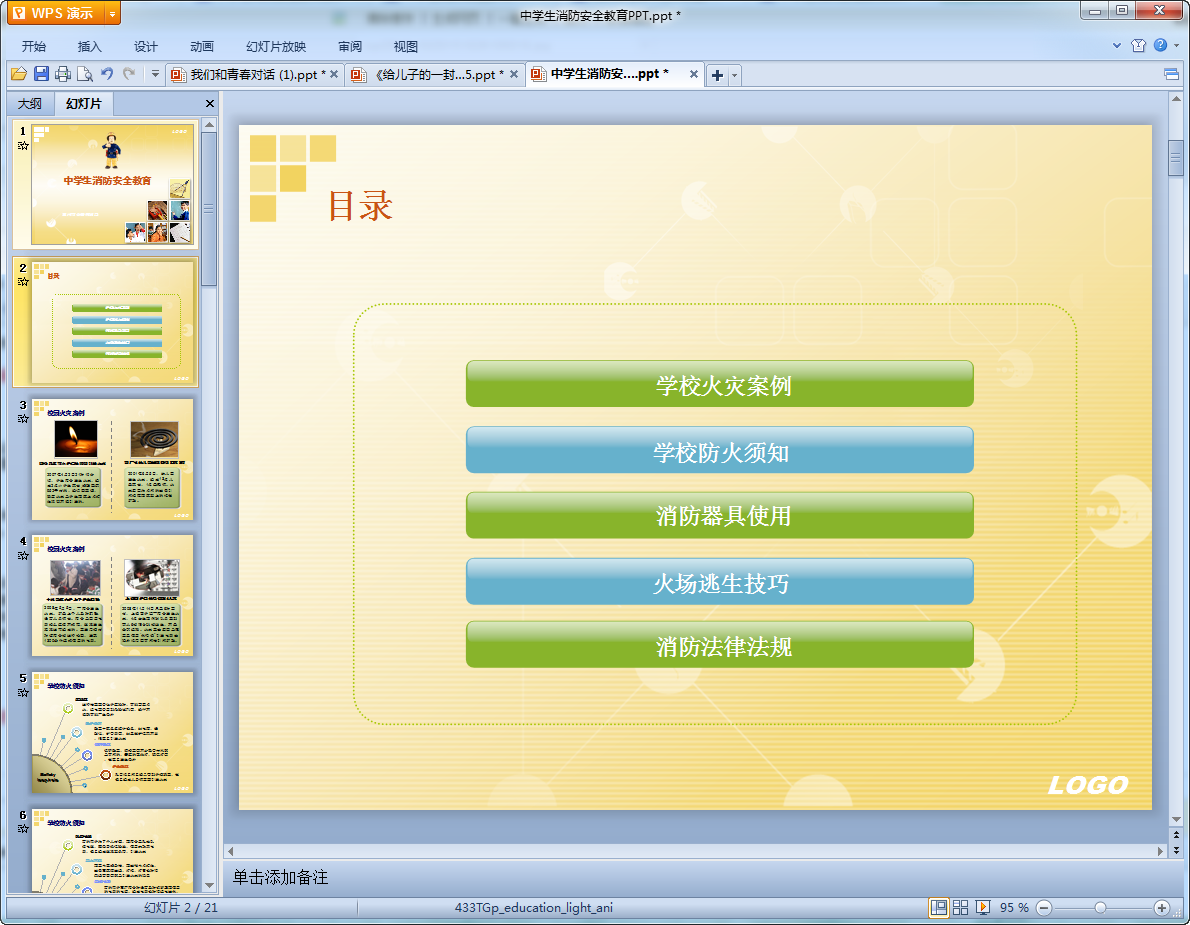The height and width of the screenshot is (925, 1190).
Task: Close the 《给儿子的一封...5.ppt document tab
Action: click(x=514, y=74)
